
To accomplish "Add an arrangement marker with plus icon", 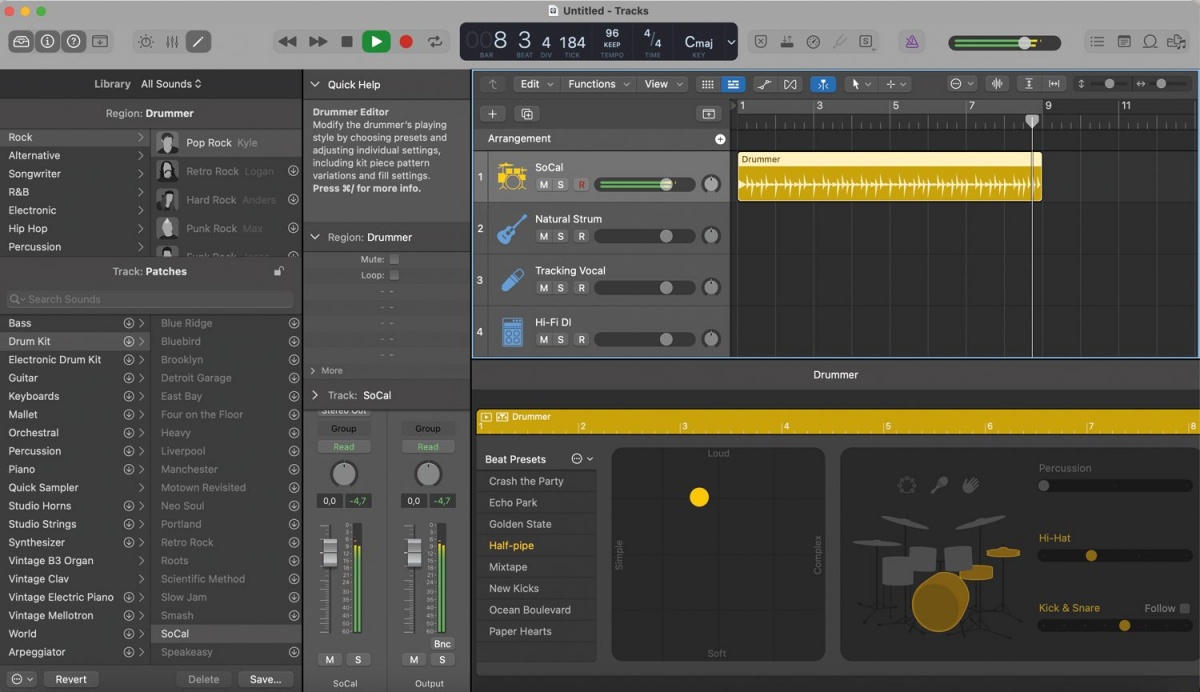I will (720, 139).
